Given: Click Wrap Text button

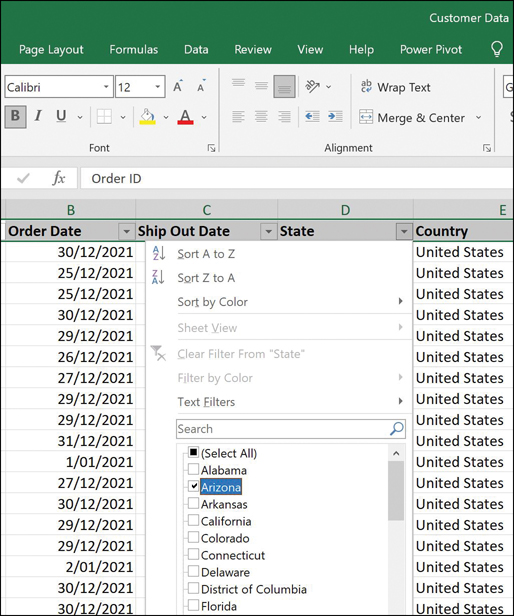Looking at the screenshot, I should (x=395, y=87).
